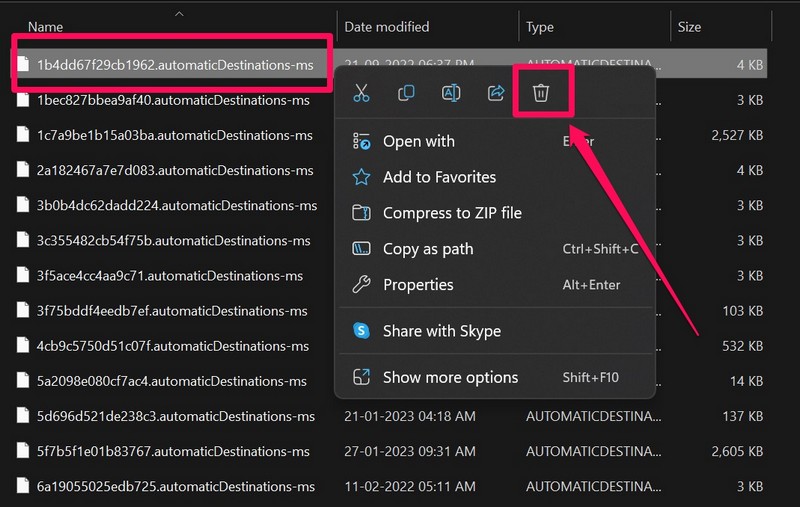Select file 5f7b5f1e01b83767.automaticDestinations-ms
Viewport: 800px width, 507px height.
point(173,451)
